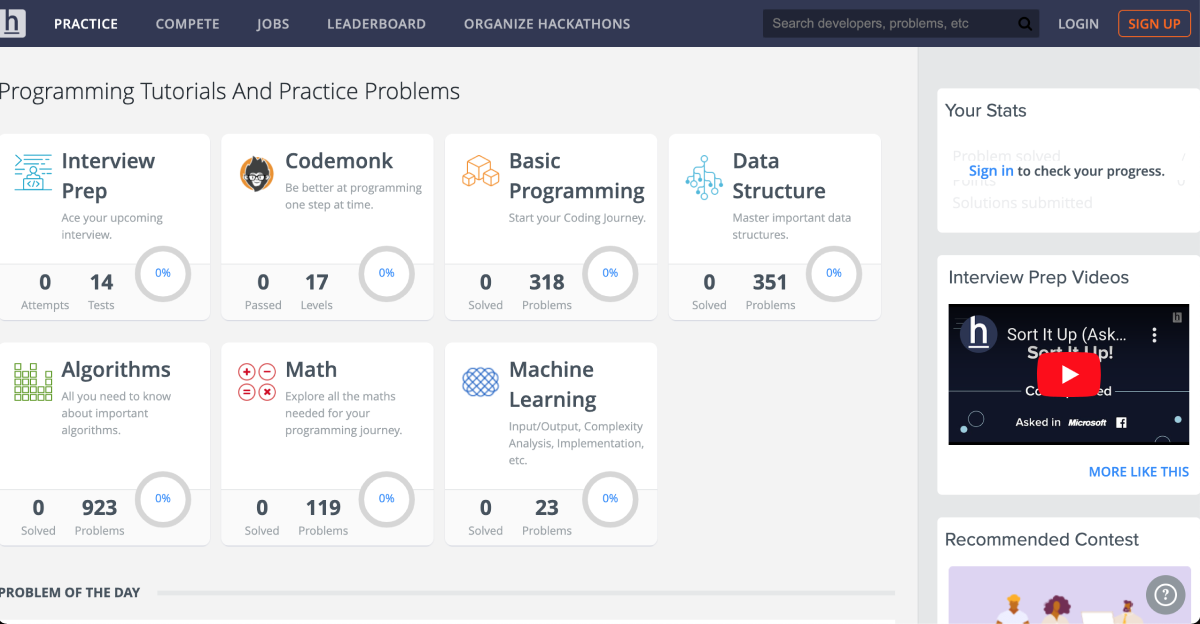
Task: Click the LOGIN button
Action: click(x=1078, y=23)
